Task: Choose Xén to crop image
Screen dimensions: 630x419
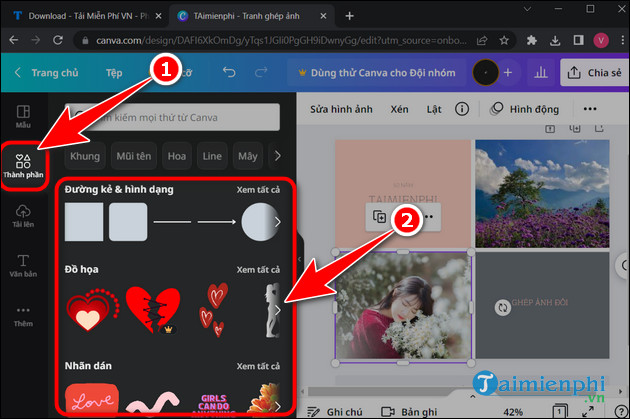Action: (x=399, y=109)
